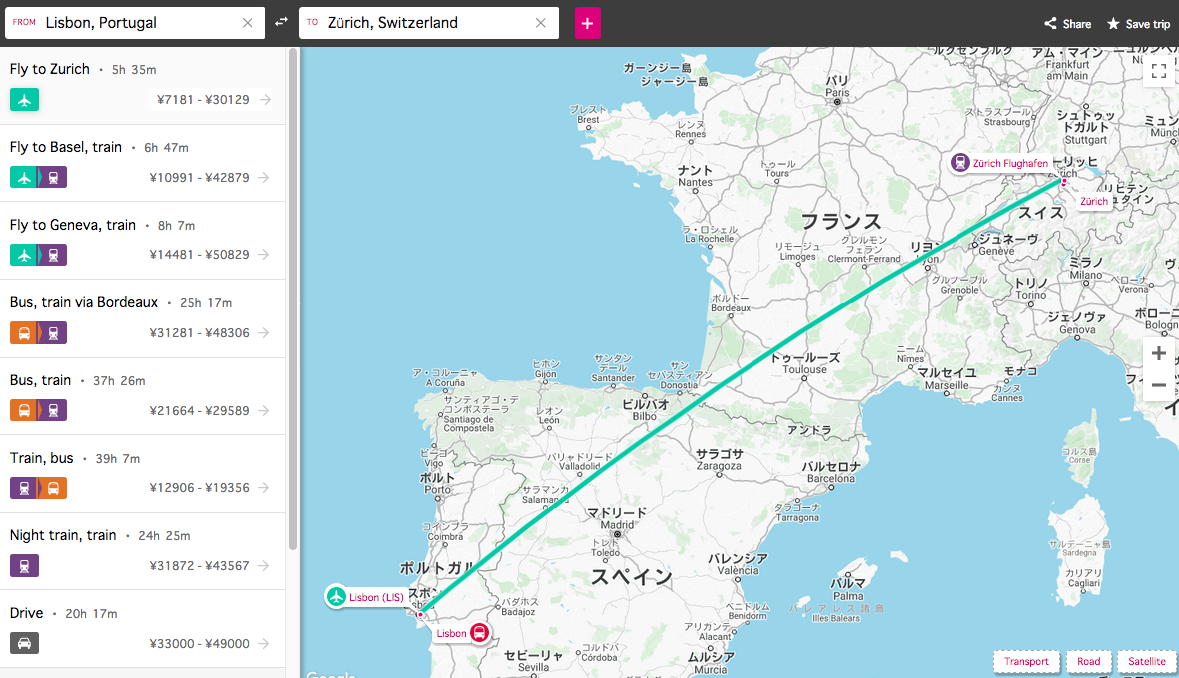
Task: Switch map to Satellite view
Action: pyautogui.click(x=1146, y=661)
